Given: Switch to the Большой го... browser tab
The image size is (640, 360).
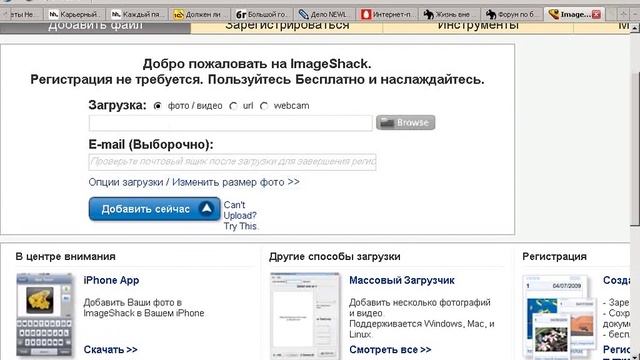Looking at the screenshot, I should coord(262,14).
